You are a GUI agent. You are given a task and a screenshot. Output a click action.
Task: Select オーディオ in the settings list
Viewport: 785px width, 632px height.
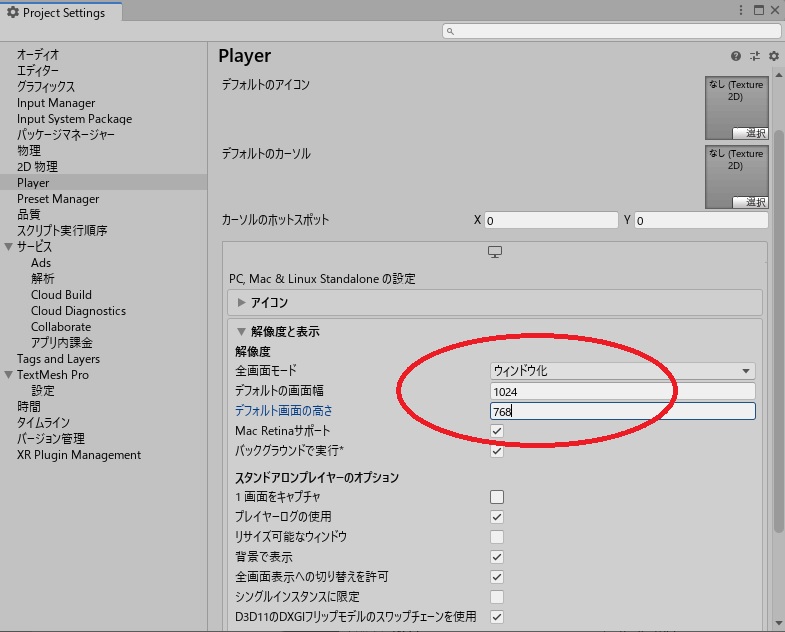[38, 55]
